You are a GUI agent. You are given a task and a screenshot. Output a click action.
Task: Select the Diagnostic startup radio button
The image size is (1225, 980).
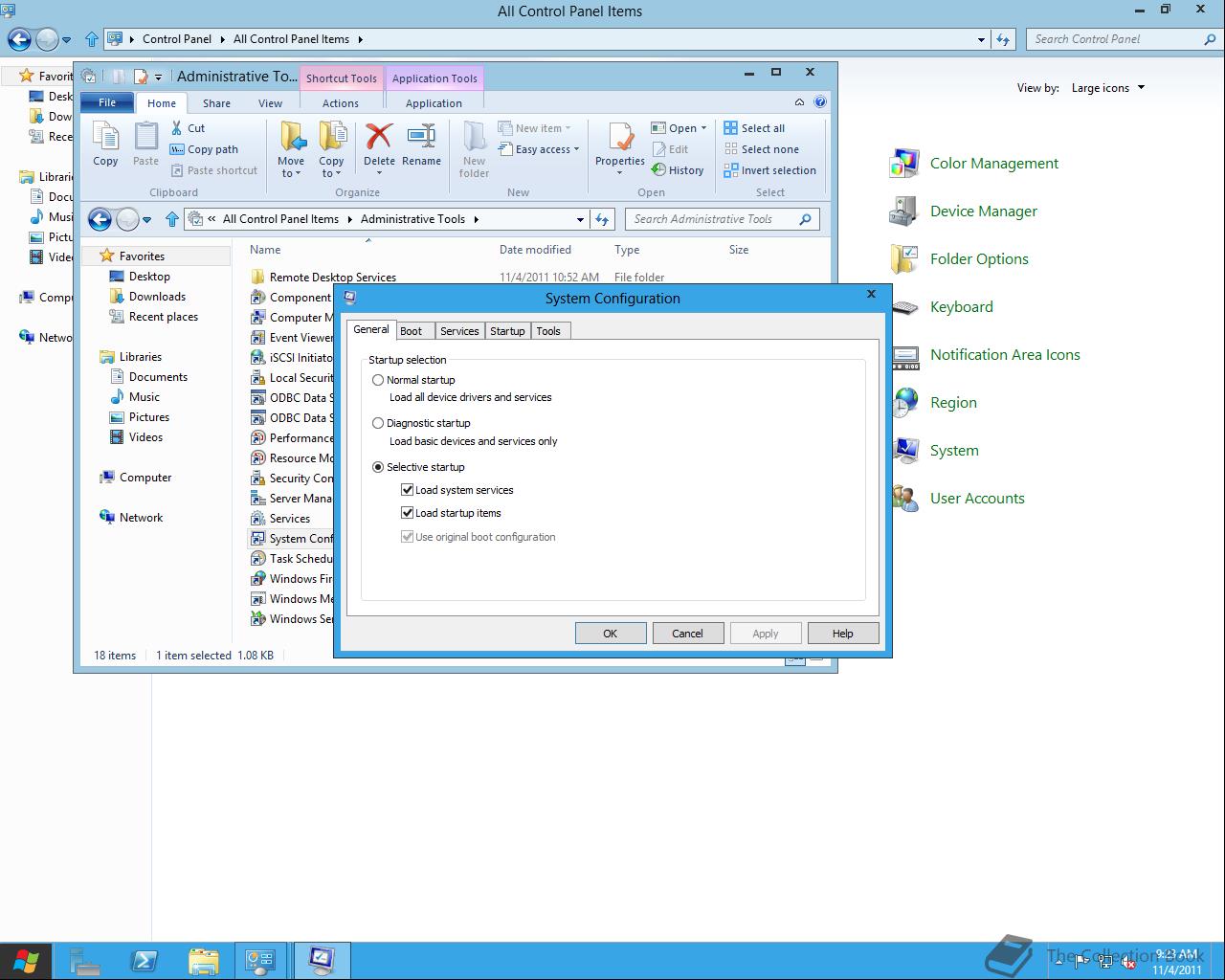click(378, 423)
